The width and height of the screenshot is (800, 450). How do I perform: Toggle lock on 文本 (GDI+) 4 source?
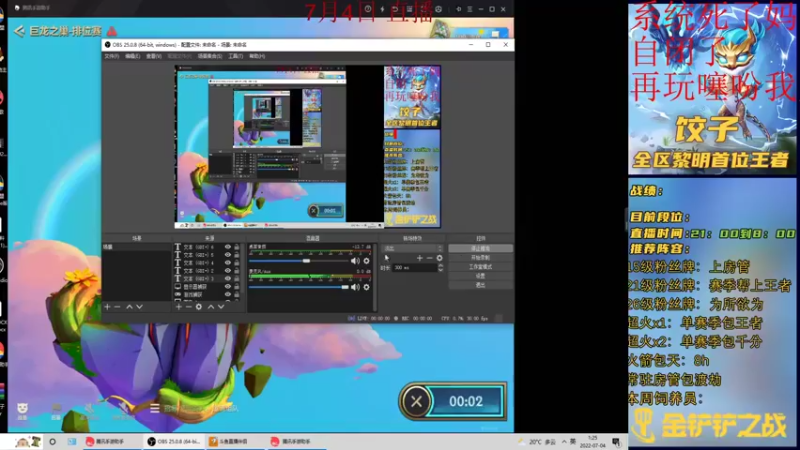coord(237,263)
